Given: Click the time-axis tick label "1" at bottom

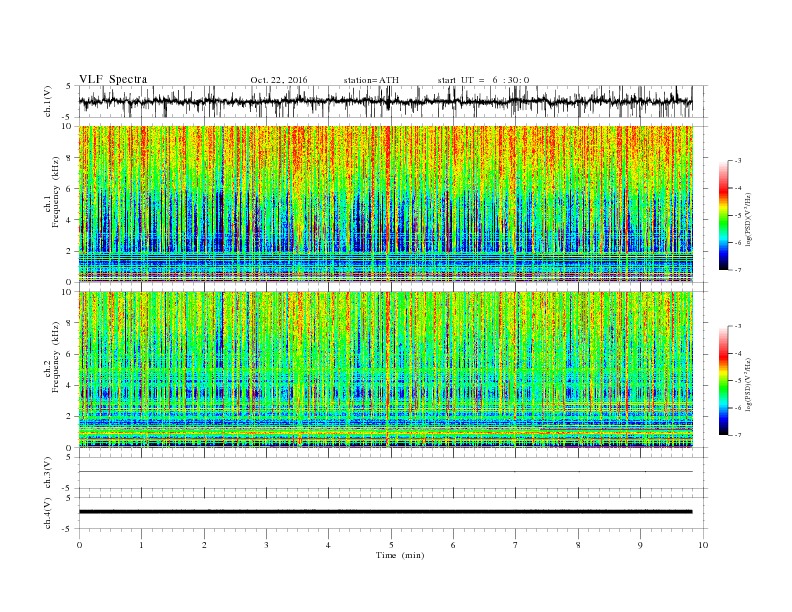Looking at the screenshot, I should [141, 545].
